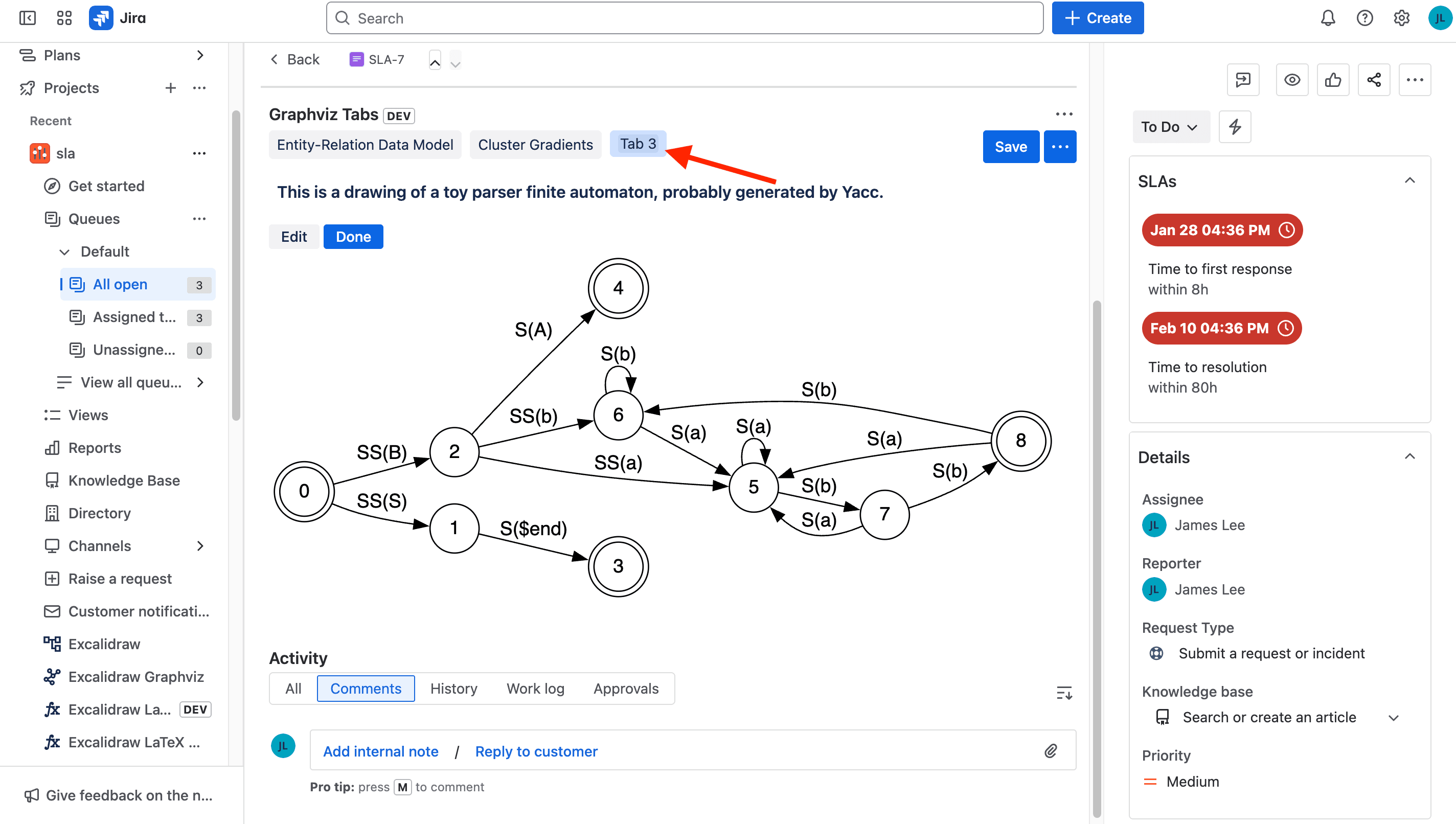Go to previous issue with up arrow

pos(435,60)
